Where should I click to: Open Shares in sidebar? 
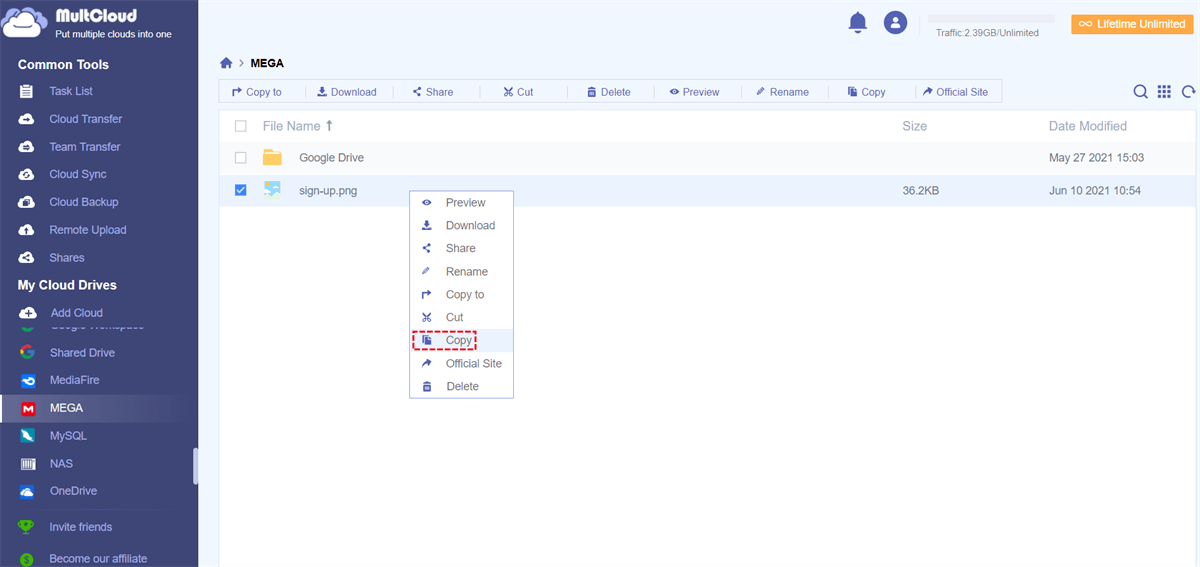[66, 258]
